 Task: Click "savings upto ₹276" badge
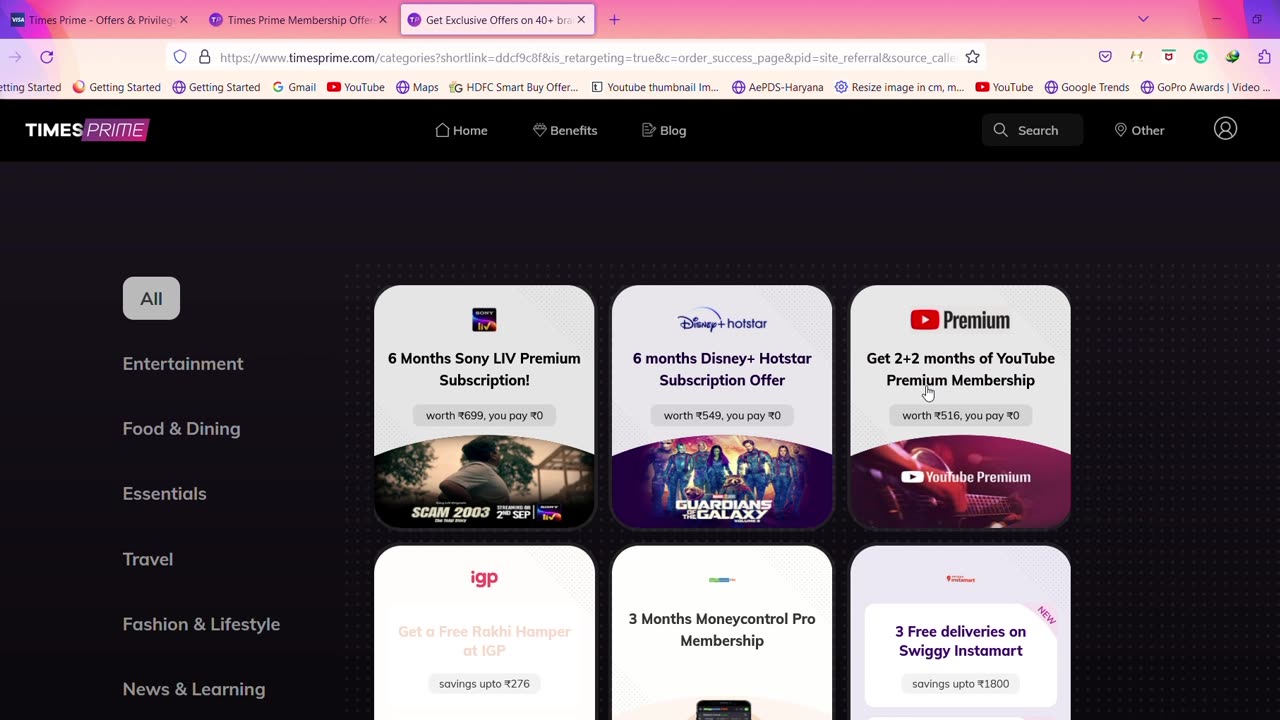tap(484, 684)
